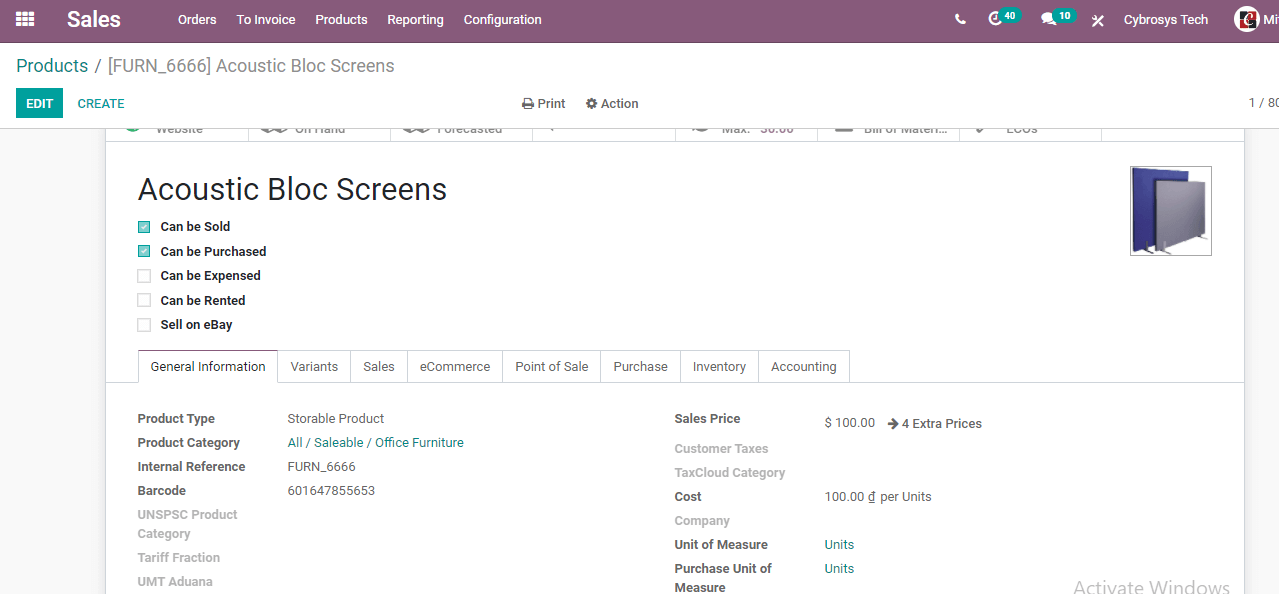
Task: Open the user avatar menu
Action: 1247,19
